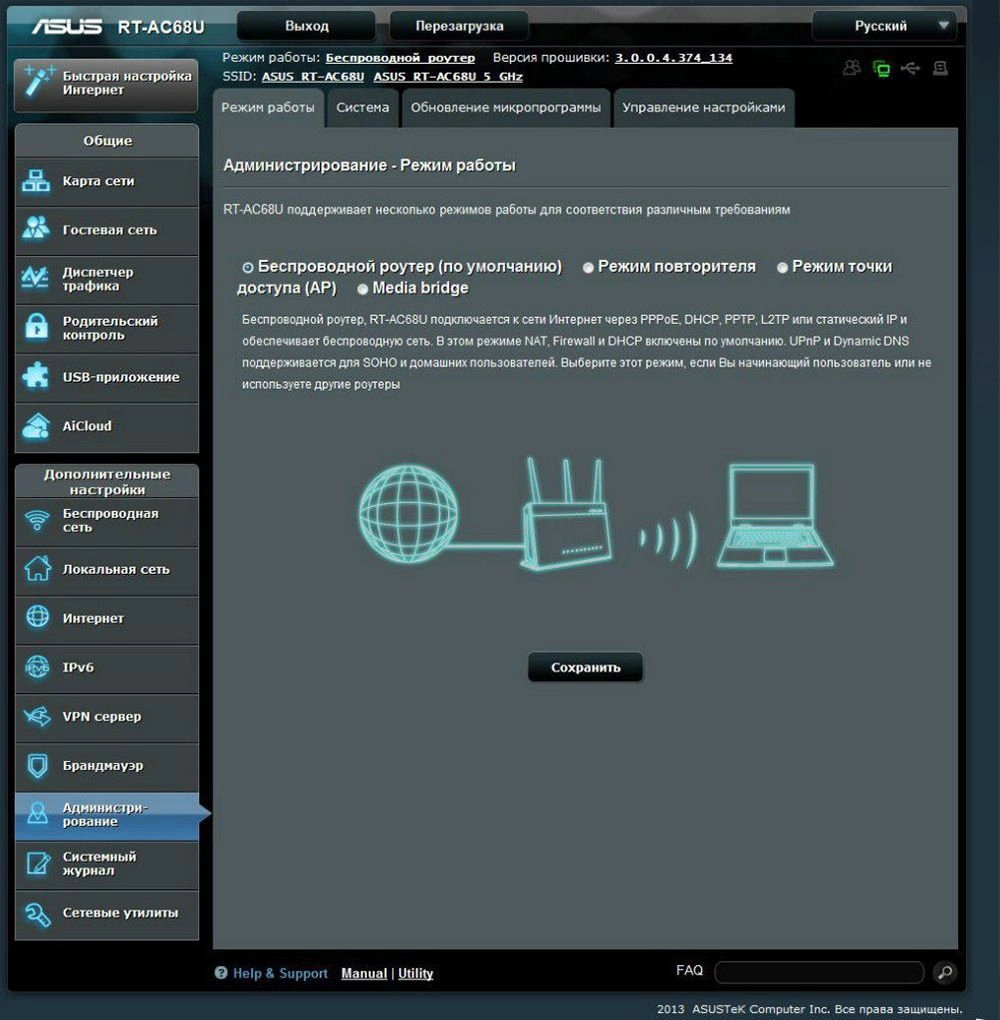1000x1020 pixels.
Task: Open firmware version 3.0.0.4.374_134 link
Action: click(x=673, y=58)
